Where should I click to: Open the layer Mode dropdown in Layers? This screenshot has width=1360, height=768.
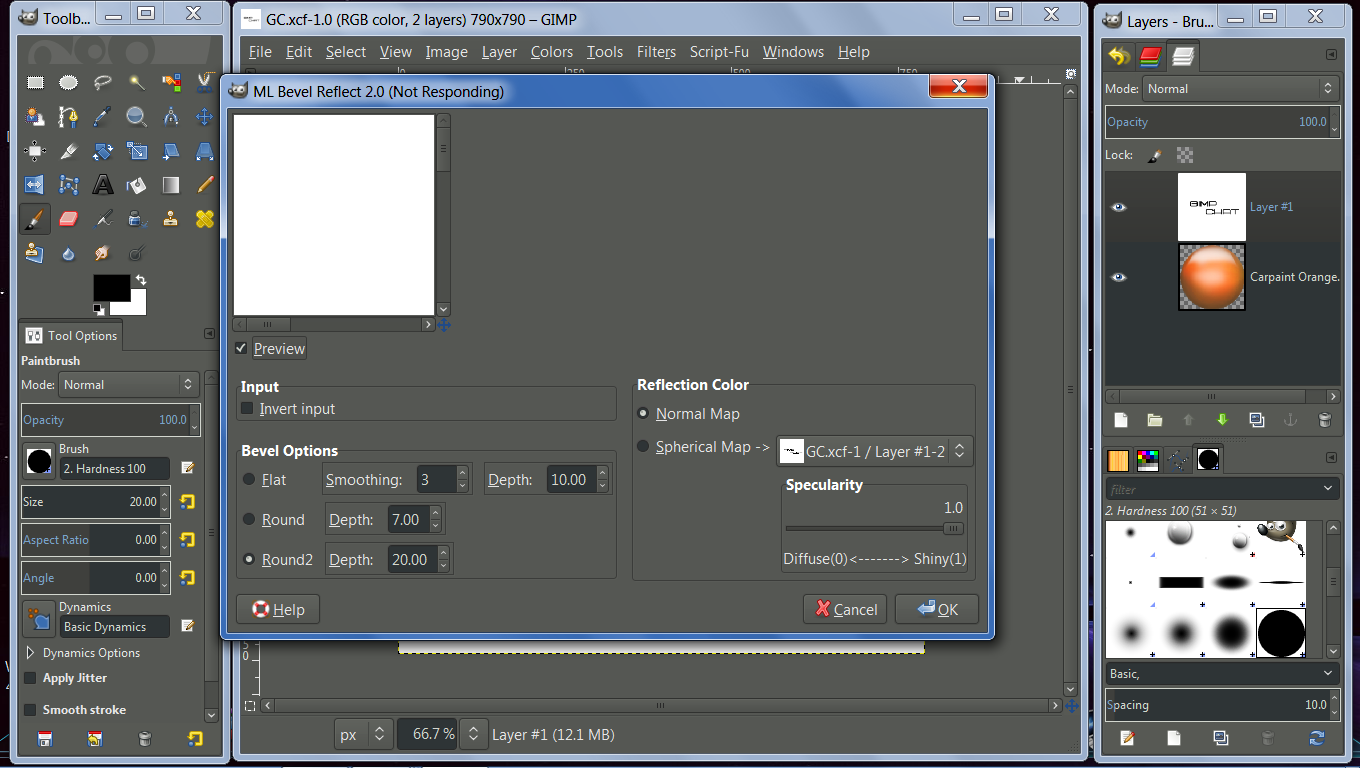(1241, 88)
